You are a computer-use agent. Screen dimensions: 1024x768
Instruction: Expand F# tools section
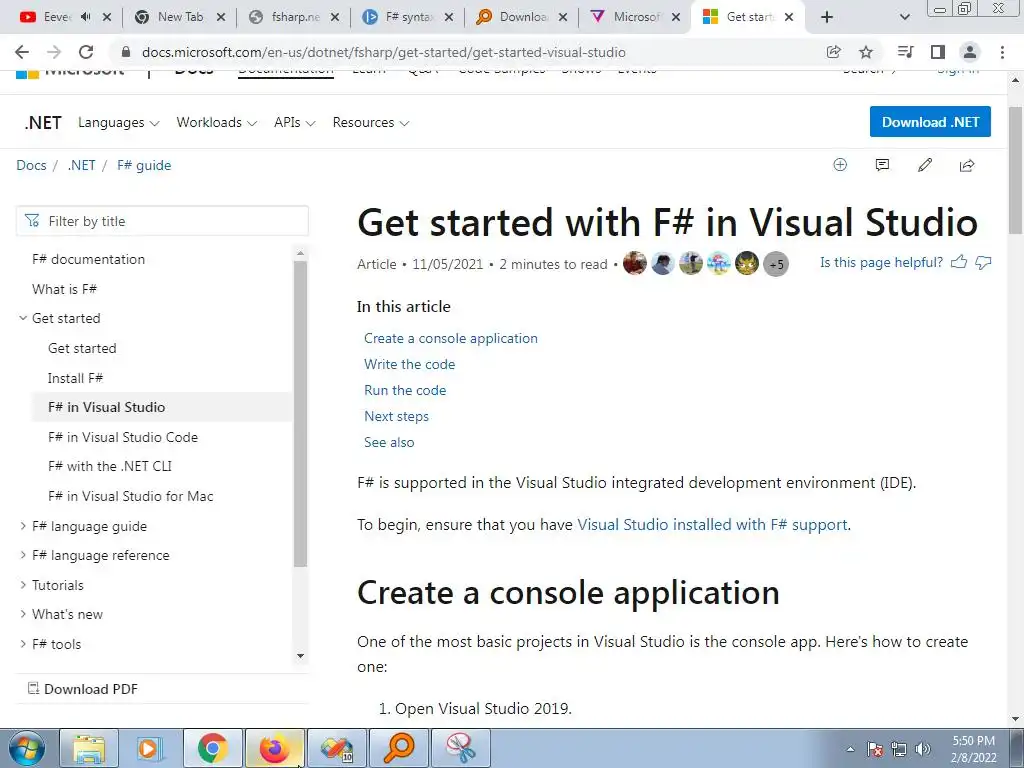click(23, 644)
